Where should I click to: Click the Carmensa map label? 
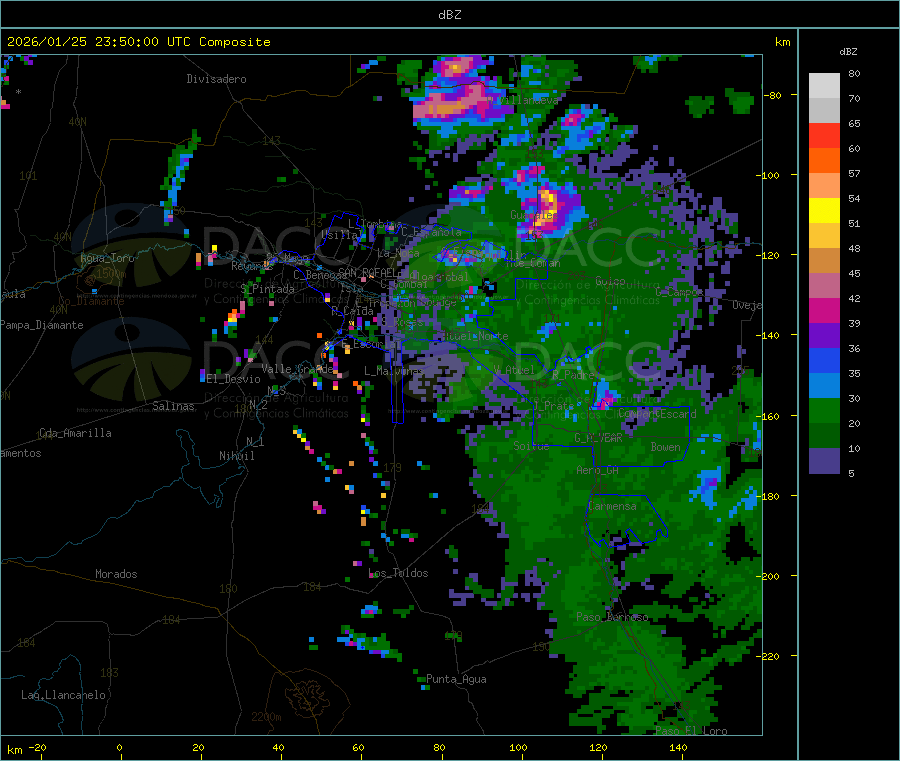click(x=612, y=507)
